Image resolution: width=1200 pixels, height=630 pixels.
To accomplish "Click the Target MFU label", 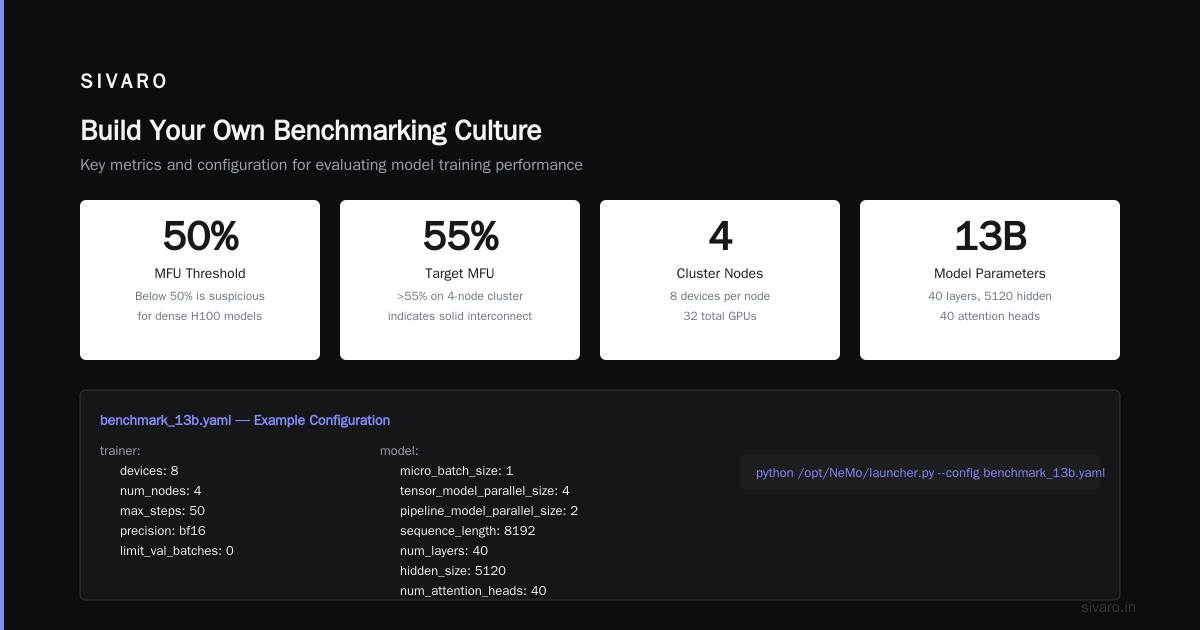I will [x=460, y=273].
